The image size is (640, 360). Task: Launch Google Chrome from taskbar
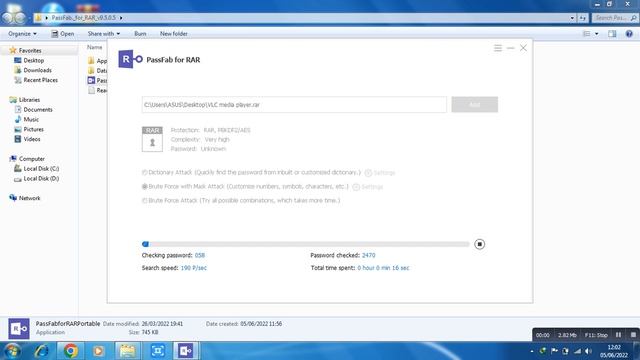[x=70, y=351]
